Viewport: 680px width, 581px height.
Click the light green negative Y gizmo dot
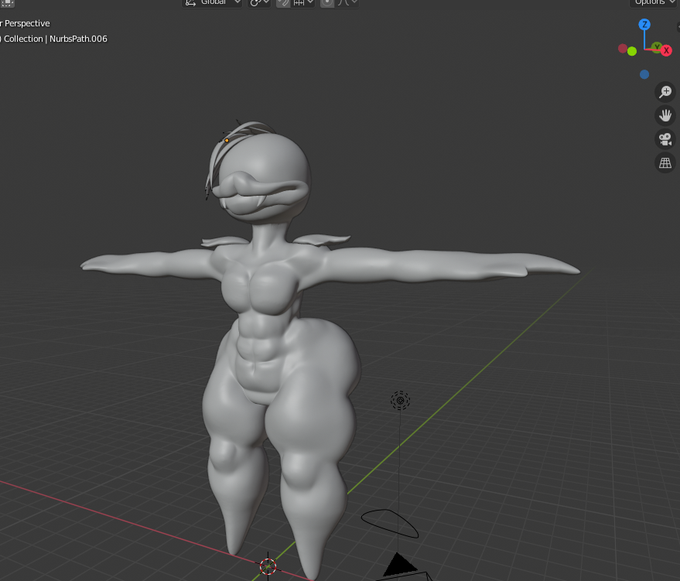point(632,52)
